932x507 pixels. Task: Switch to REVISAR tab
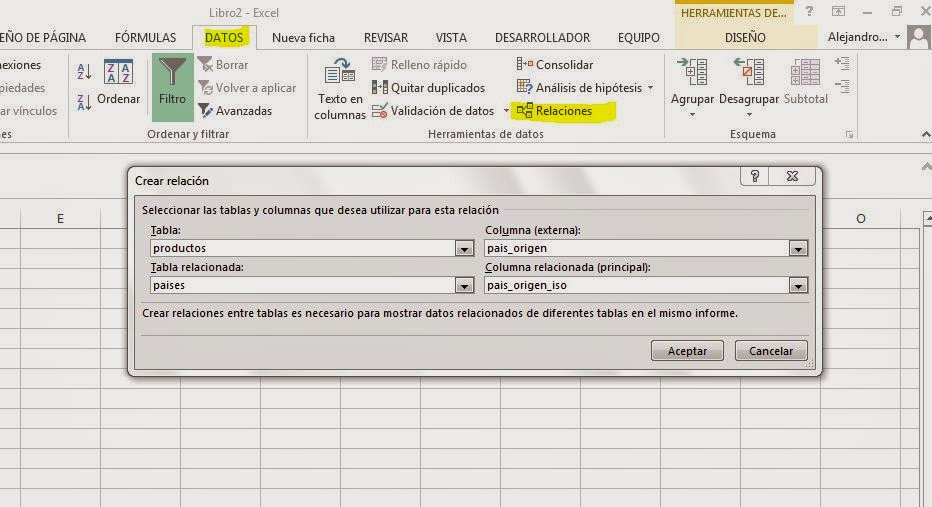(386, 37)
